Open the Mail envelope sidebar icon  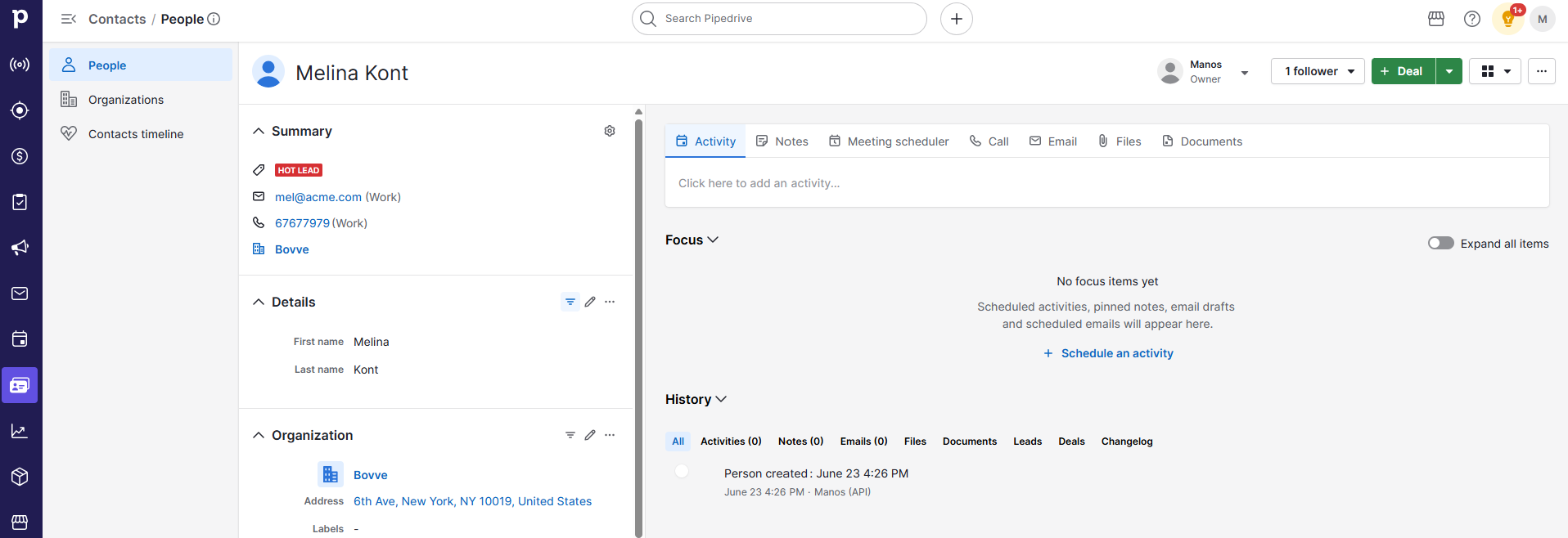point(20,294)
